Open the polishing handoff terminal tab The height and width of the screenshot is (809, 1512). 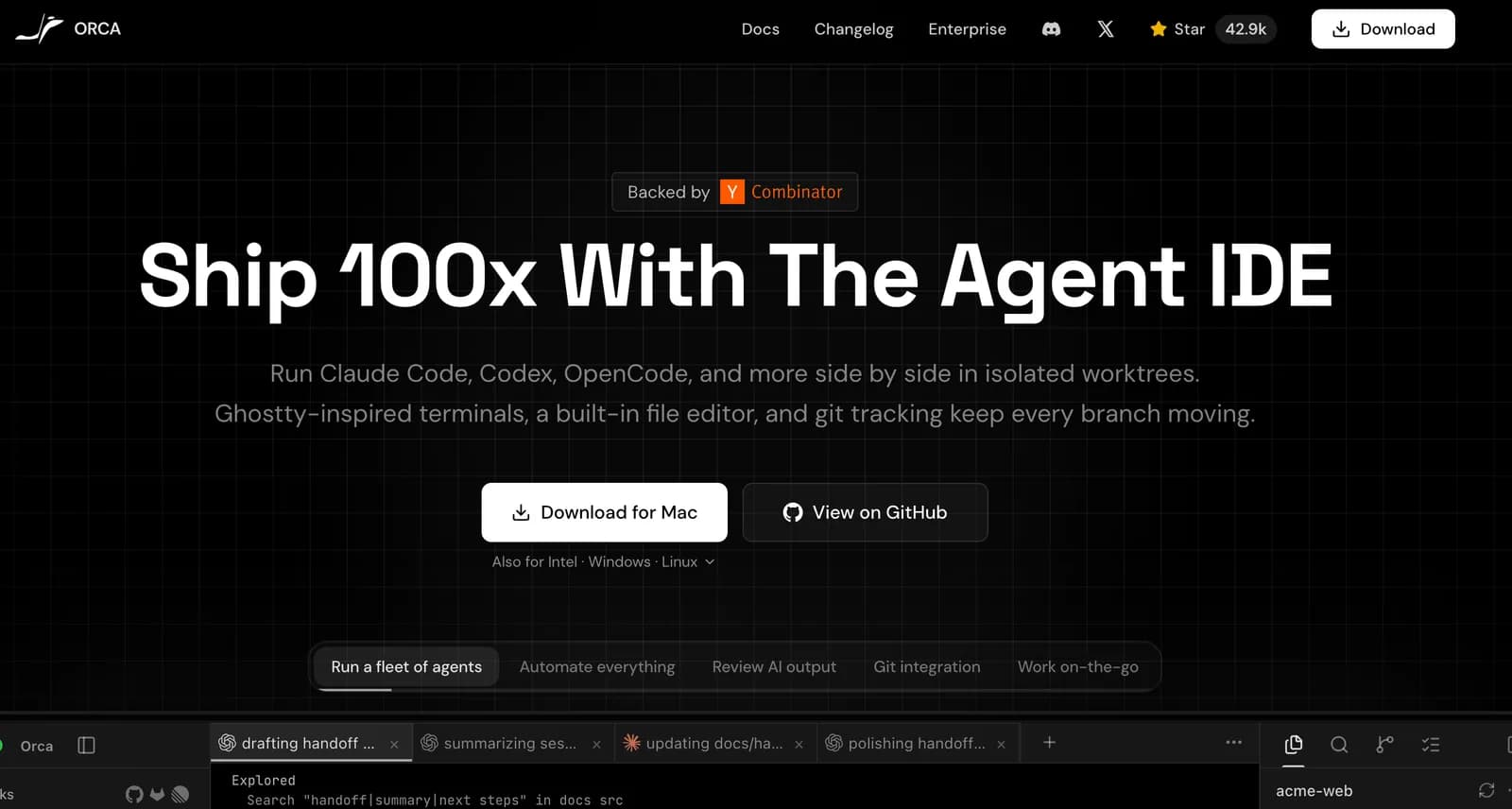(x=918, y=744)
